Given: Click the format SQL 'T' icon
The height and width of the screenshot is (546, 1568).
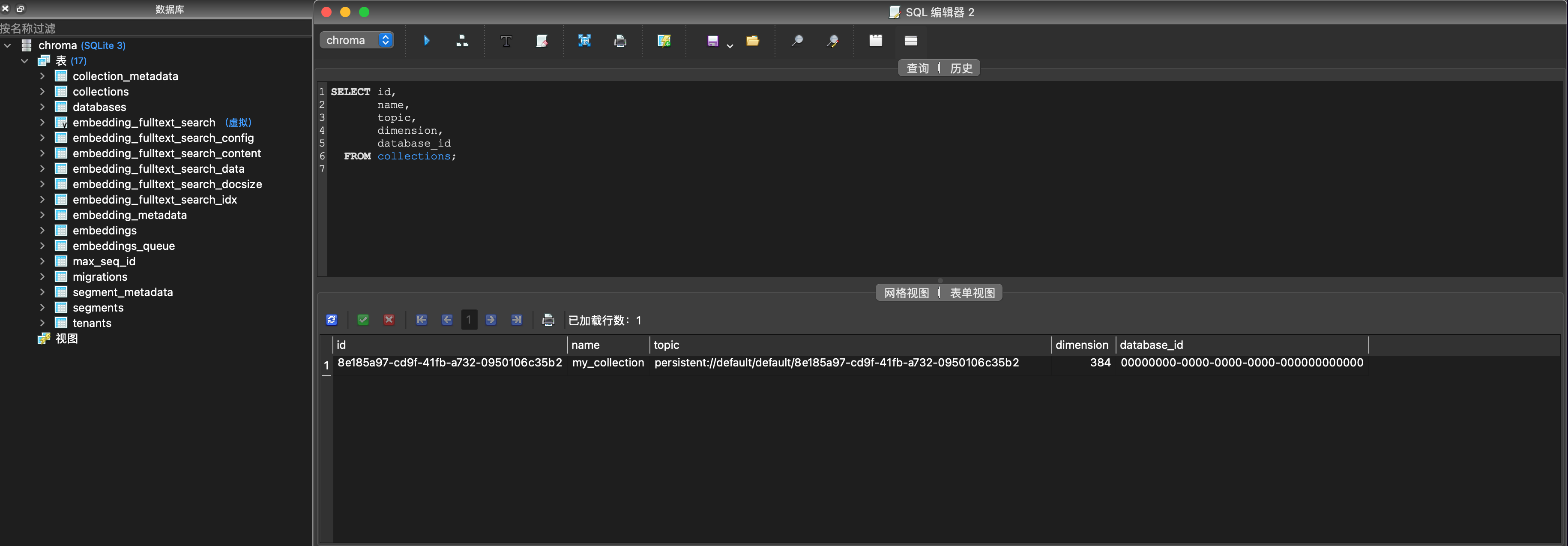Looking at the screenshot, I should click(506, 41).
